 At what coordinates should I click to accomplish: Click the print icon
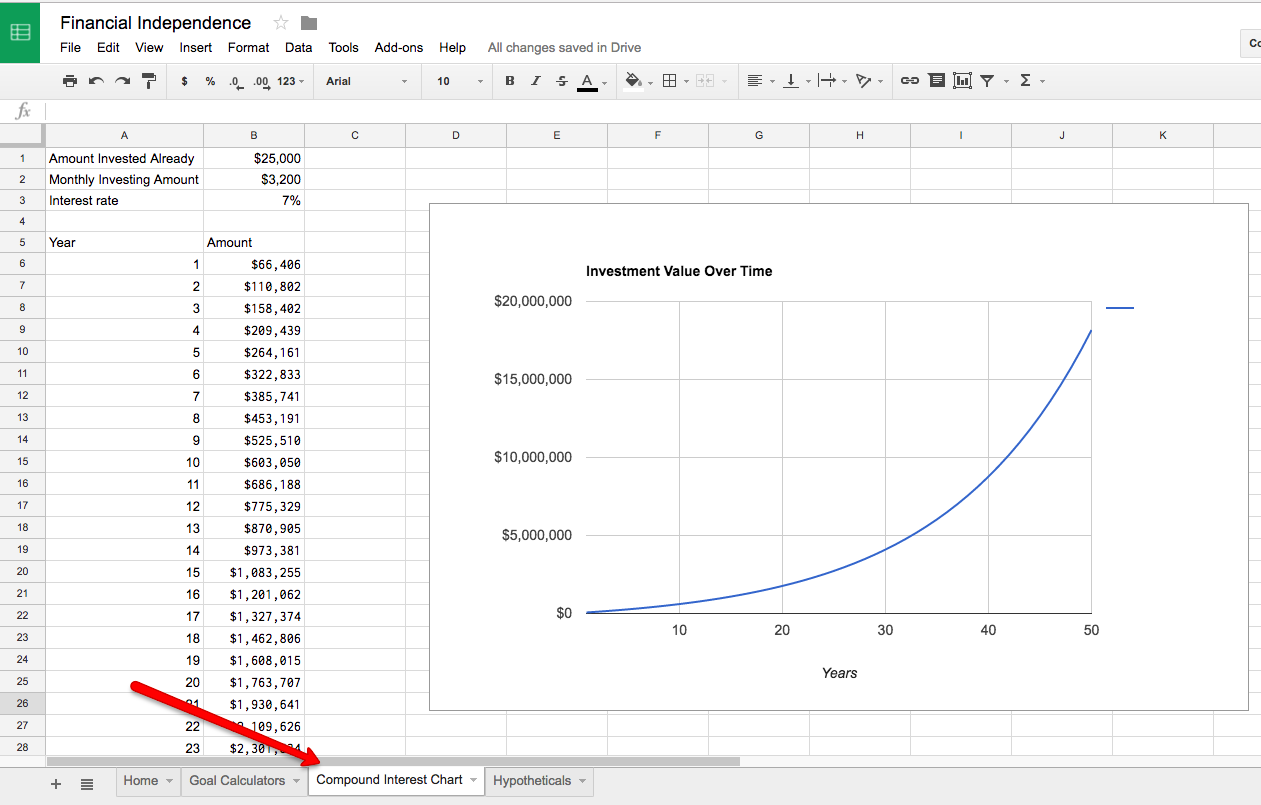pyautogui.click(x=69, y=81)
